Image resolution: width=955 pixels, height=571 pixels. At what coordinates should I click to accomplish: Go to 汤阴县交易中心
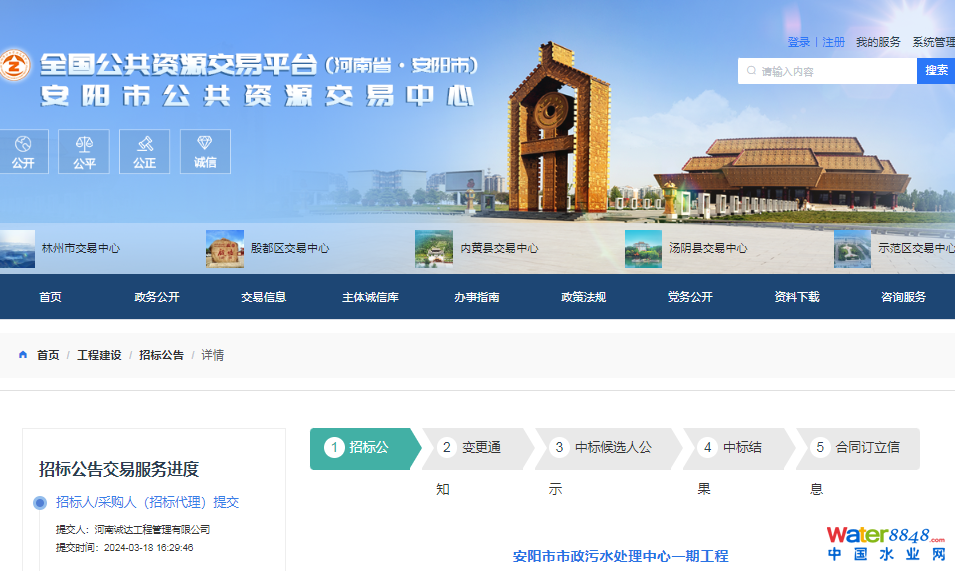tap(707, 248)
